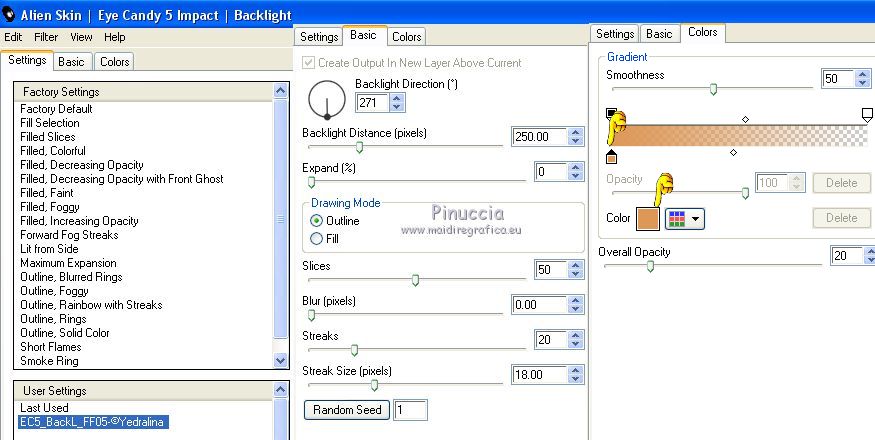Click the Backlight Distance value field

click(540, 137)
